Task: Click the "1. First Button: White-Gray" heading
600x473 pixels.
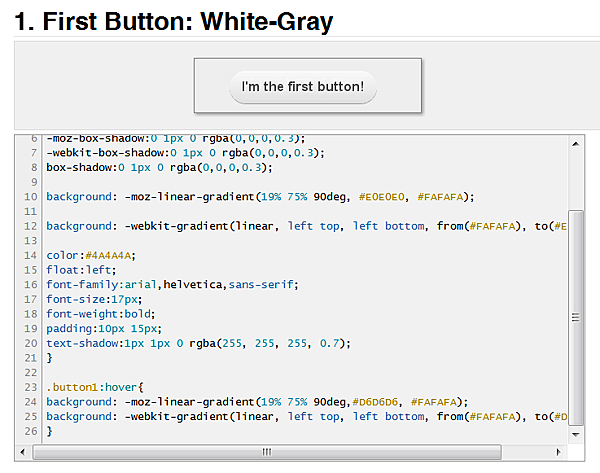Action: pyautogui.click(x=174, y=21)
